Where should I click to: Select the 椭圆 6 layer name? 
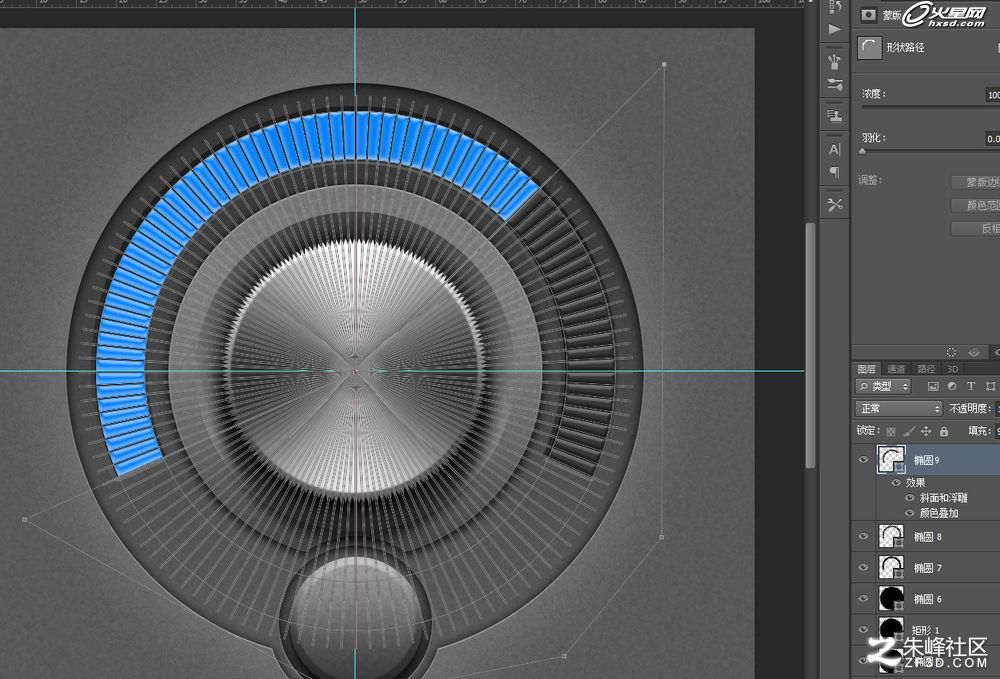point(927,599)
